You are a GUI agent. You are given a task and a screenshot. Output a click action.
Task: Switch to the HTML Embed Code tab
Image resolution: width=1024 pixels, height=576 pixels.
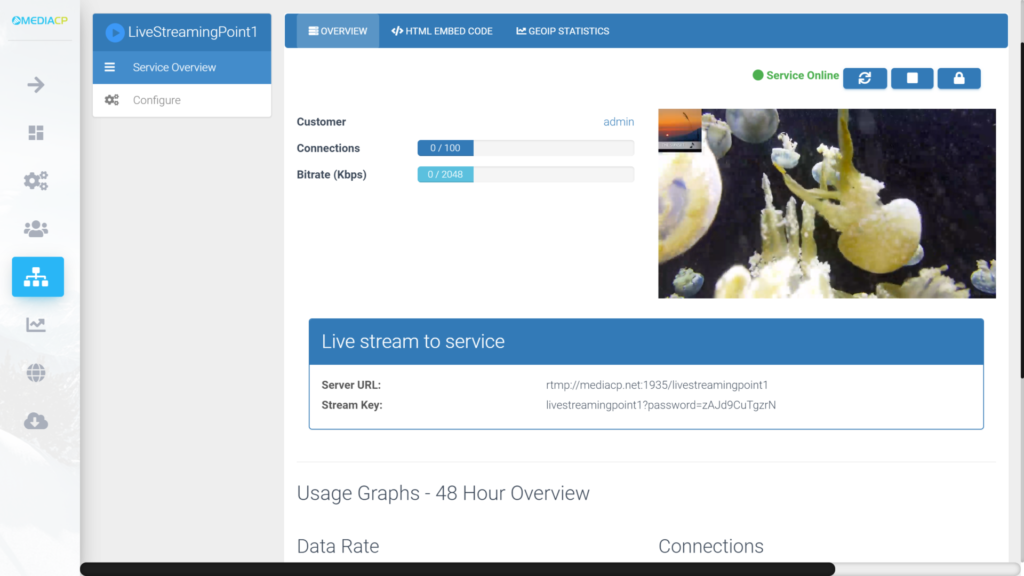(x=441, y=31)
